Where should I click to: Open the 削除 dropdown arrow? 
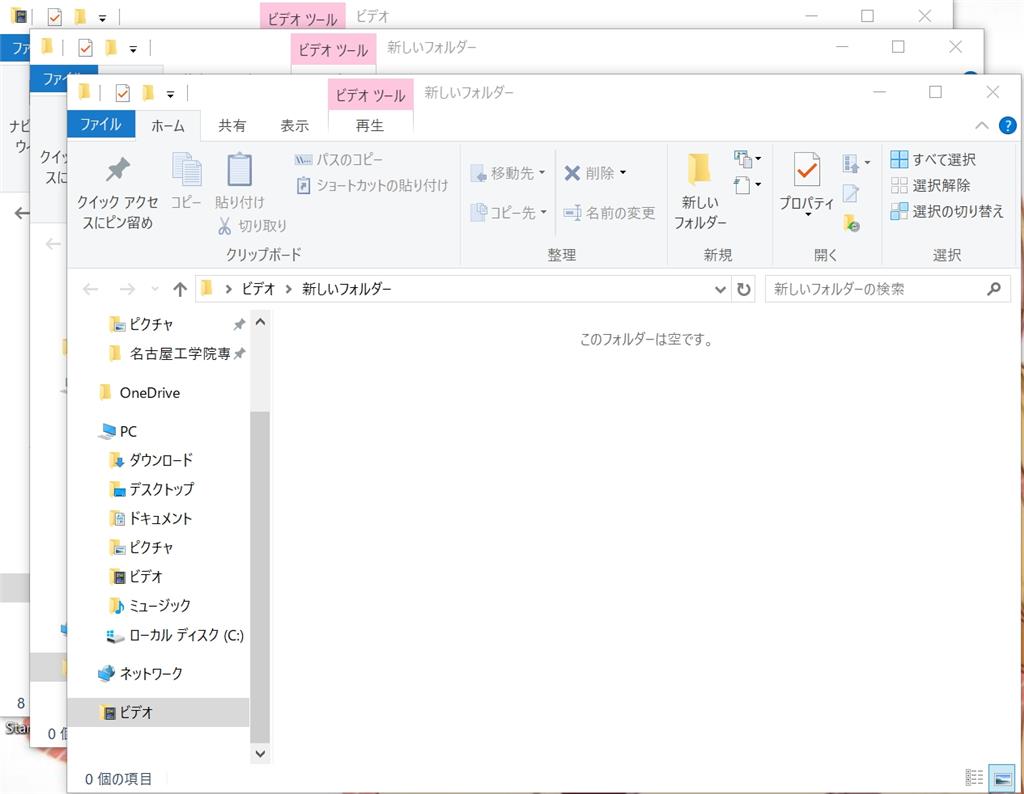tap(623, 172)
